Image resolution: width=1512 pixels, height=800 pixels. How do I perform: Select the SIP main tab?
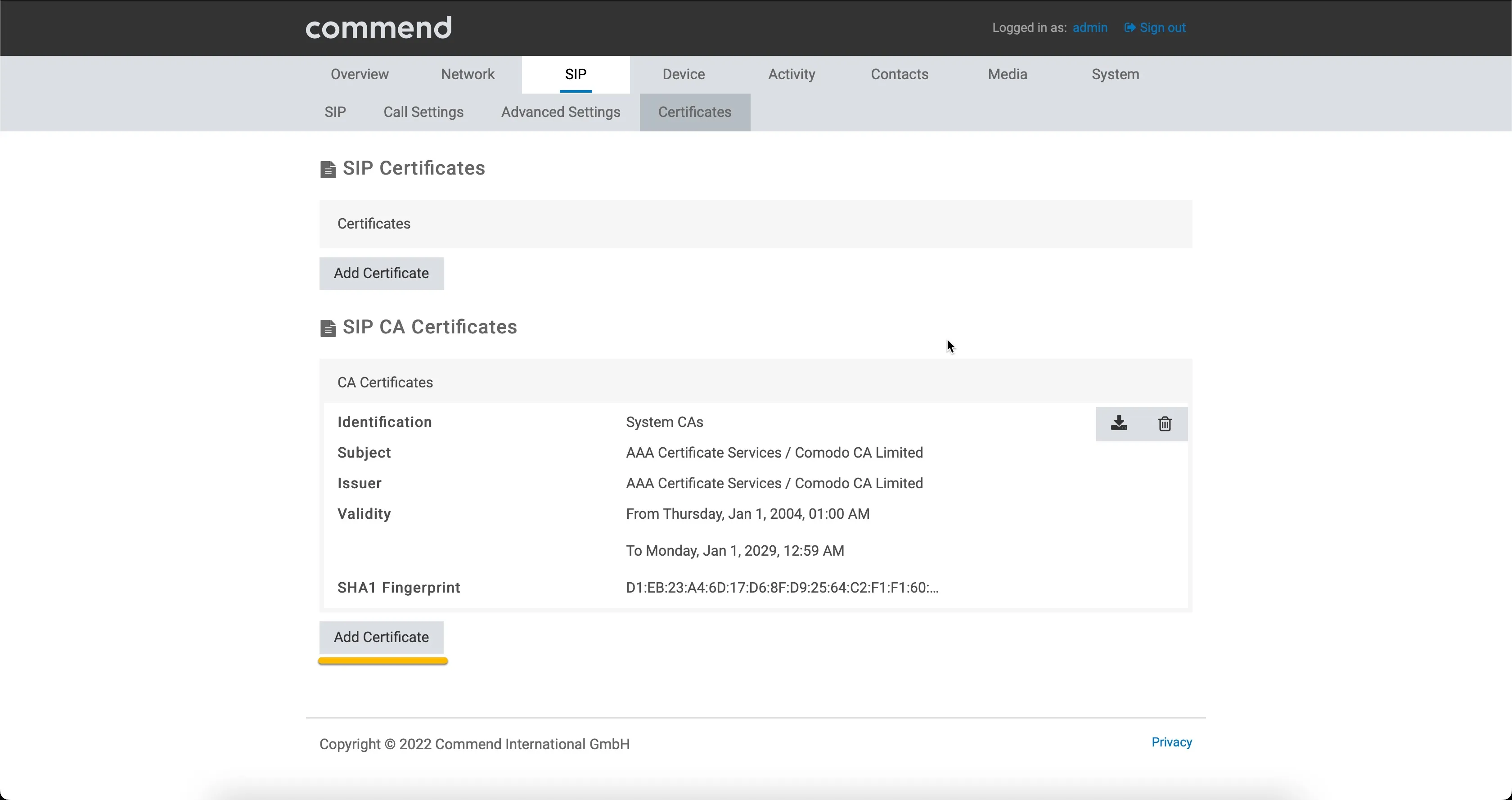[576, 75]
